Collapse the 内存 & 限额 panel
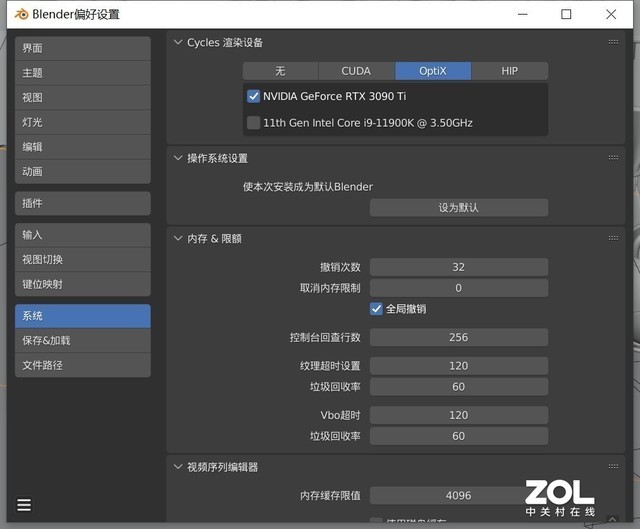Viewport: 640px width, 529px height. [178, 238]
